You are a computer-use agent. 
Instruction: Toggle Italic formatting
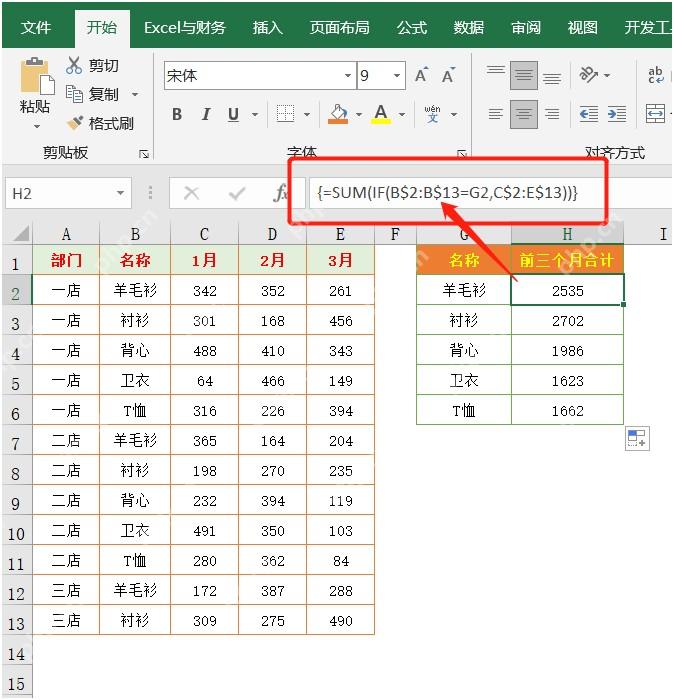(x=205, y=114)
